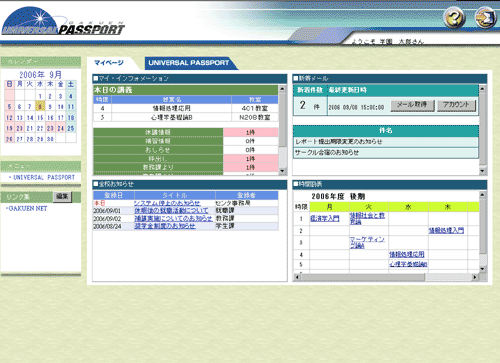The height and width of the screenshot is (363, 500).
Task: Click the 心理学基礎論B cell in today's lectures
Action: (x=171, y=117)
